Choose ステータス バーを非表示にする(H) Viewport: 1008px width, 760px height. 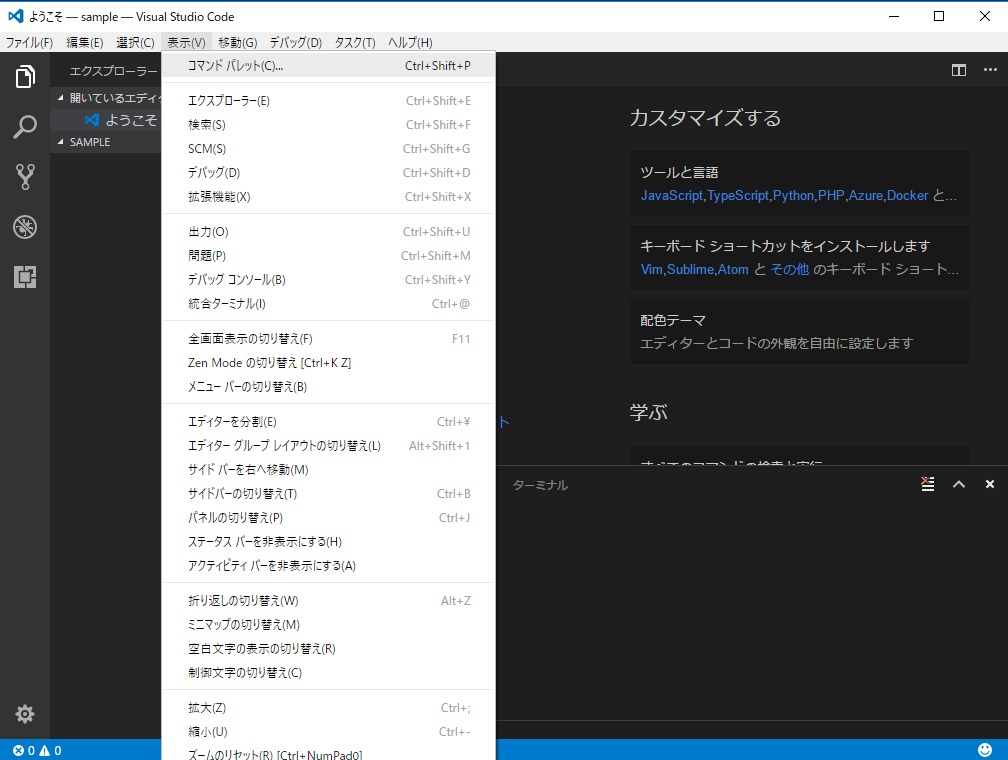(328, 541)
